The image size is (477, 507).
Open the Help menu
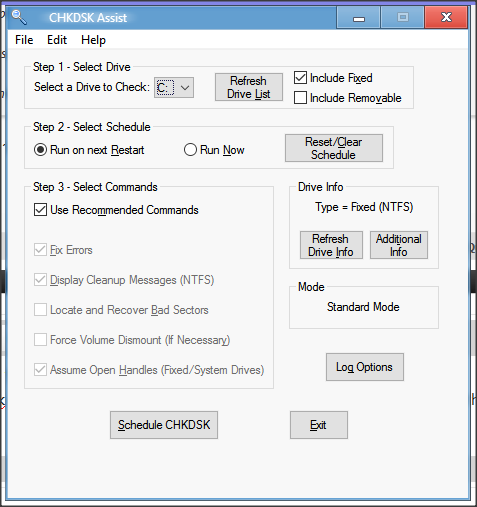point(93,40)
